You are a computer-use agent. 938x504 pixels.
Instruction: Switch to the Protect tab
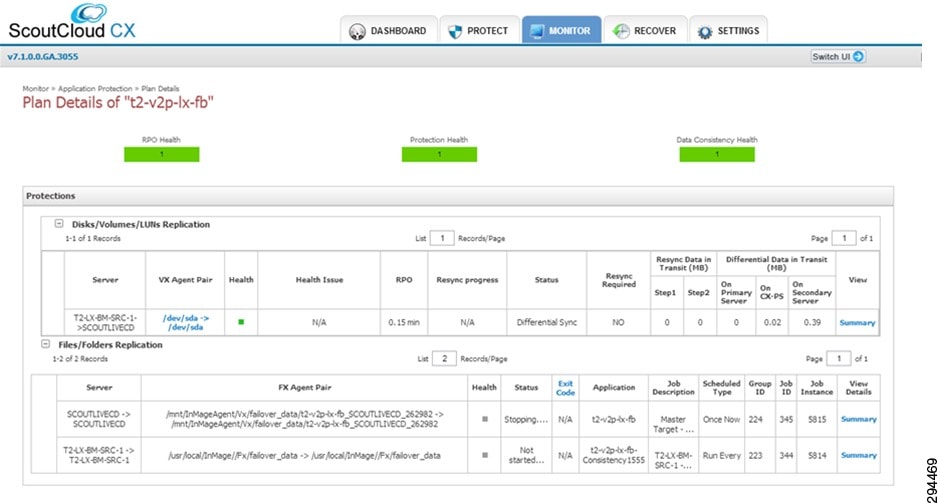479,30
